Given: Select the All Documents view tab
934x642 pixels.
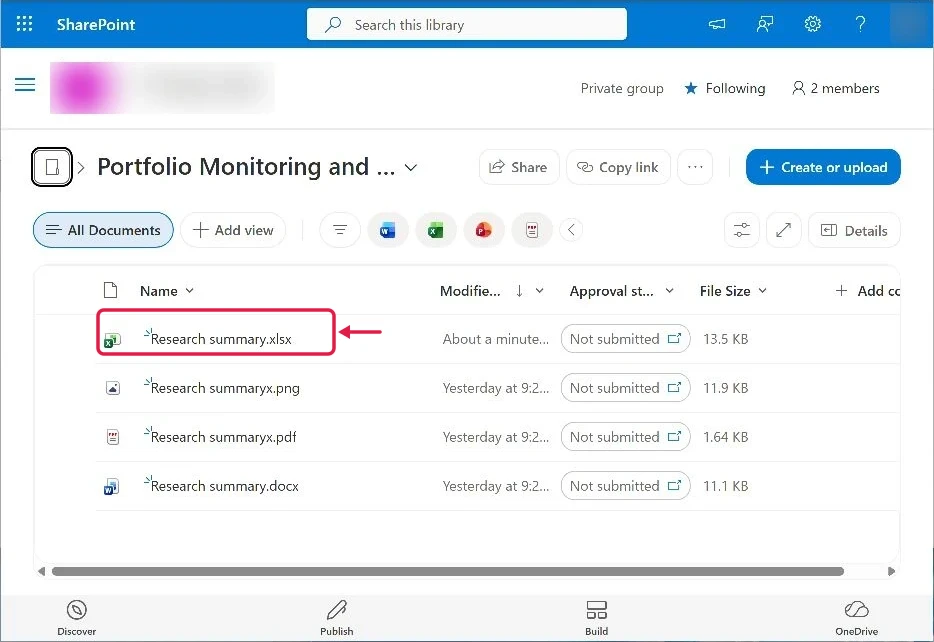Looking at the screenshot, I should coord(103,230).
